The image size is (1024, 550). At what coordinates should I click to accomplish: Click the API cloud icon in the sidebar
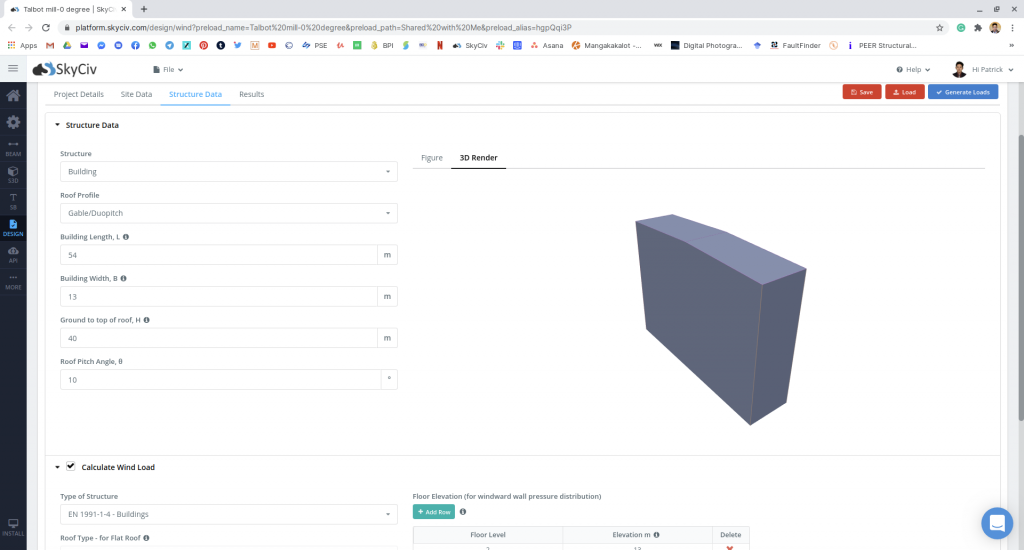pos(13,253)
